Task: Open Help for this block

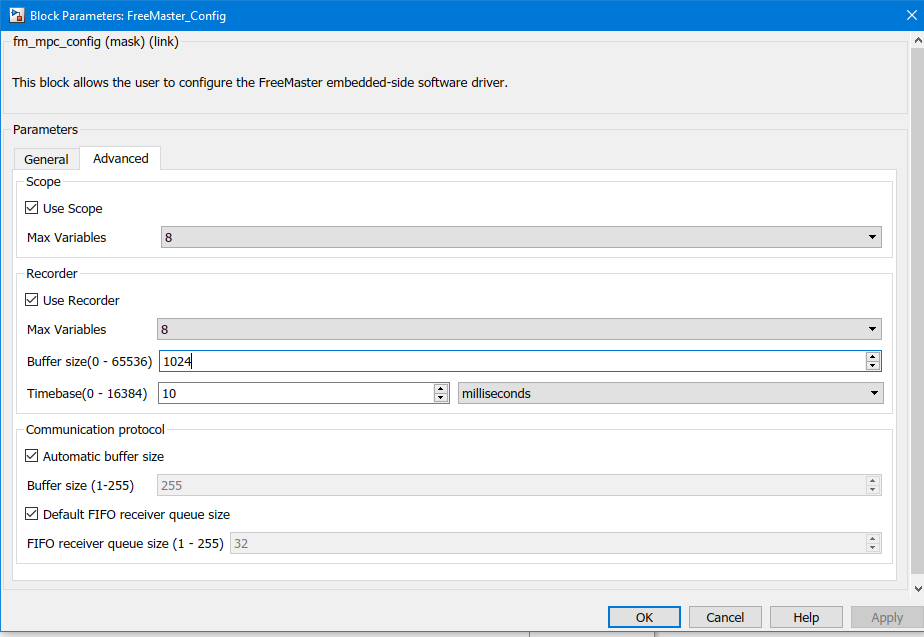Action: click(x=806, y=617)
